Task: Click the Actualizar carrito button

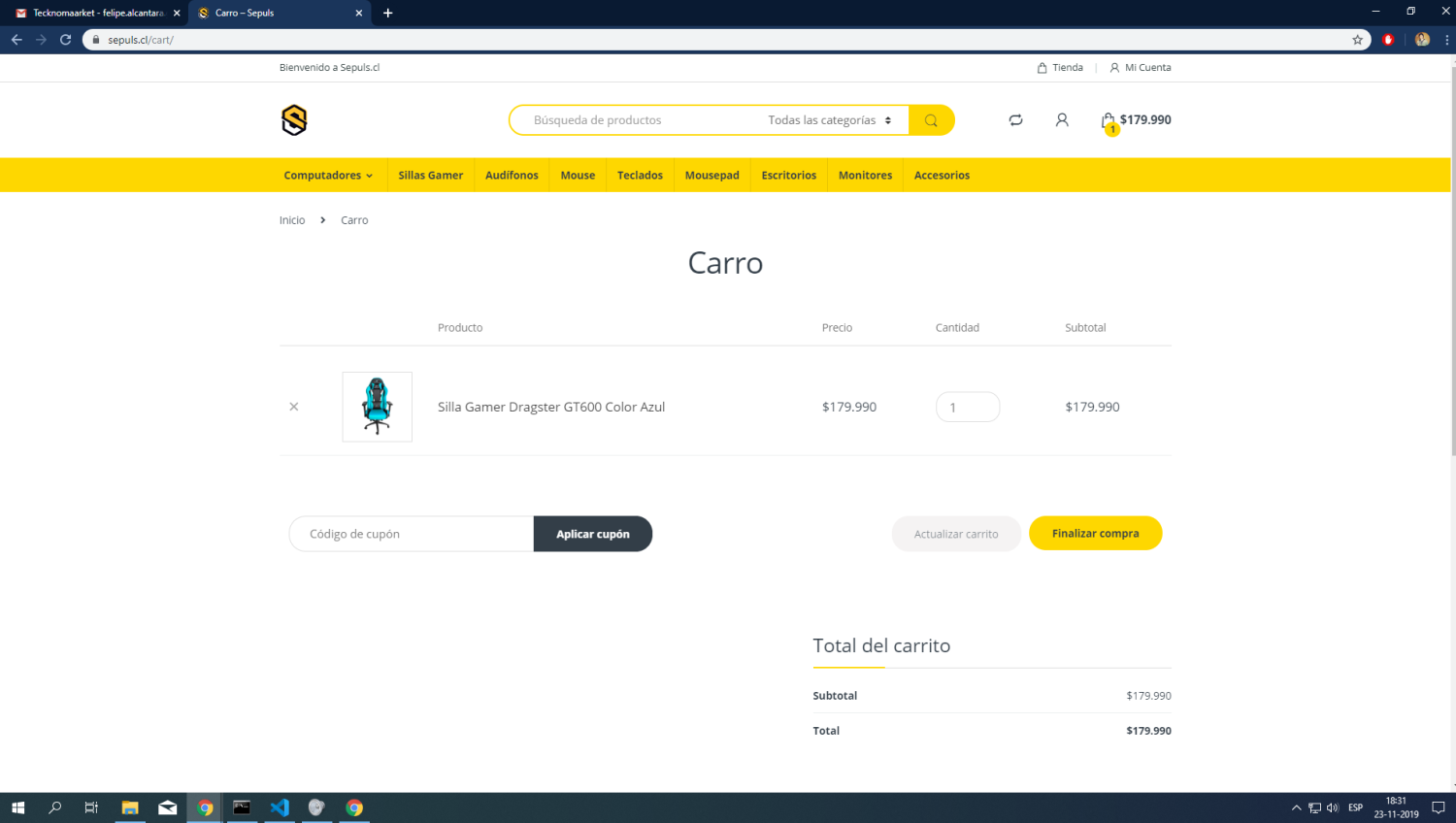Action: 956,534
